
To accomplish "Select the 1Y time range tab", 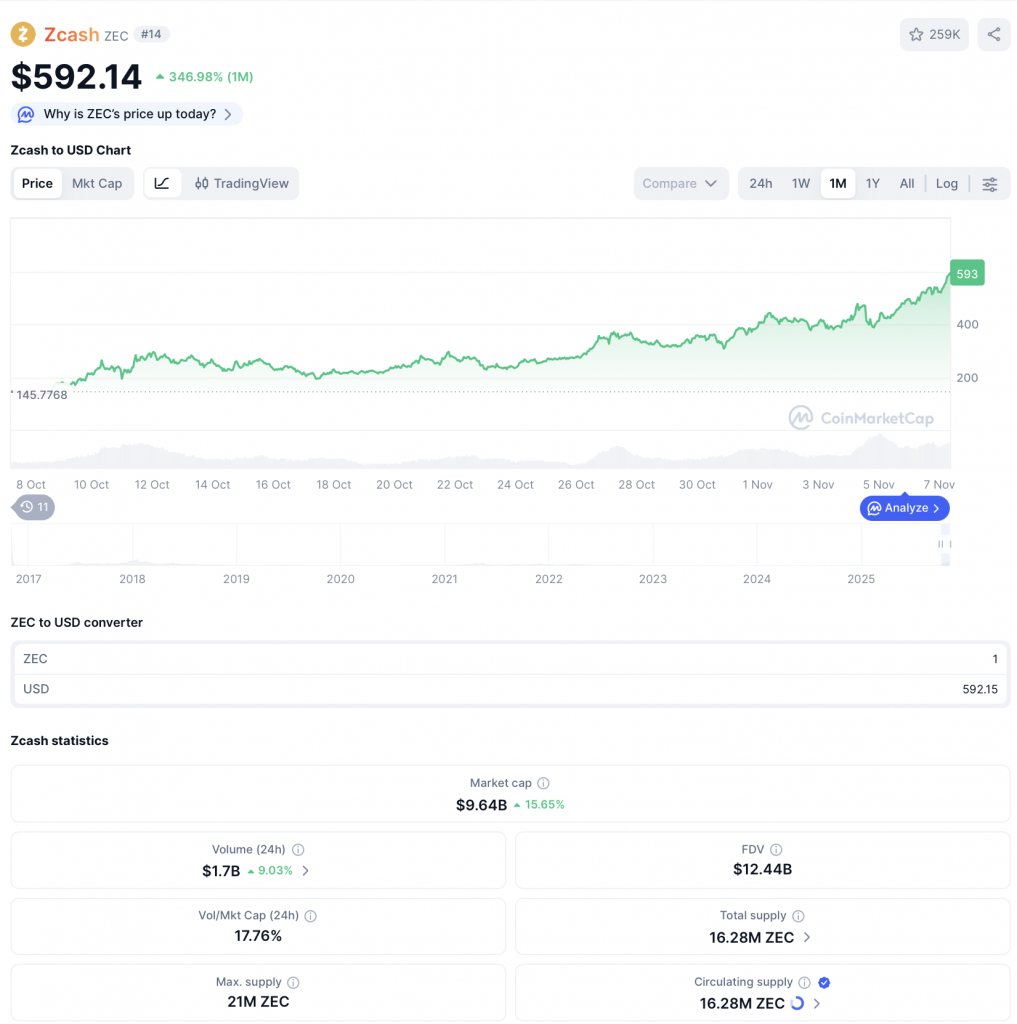I will coord(872,184).
